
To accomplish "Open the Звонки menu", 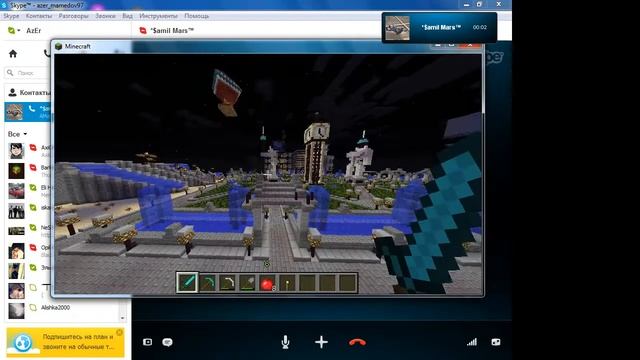I will pos(105,16).
